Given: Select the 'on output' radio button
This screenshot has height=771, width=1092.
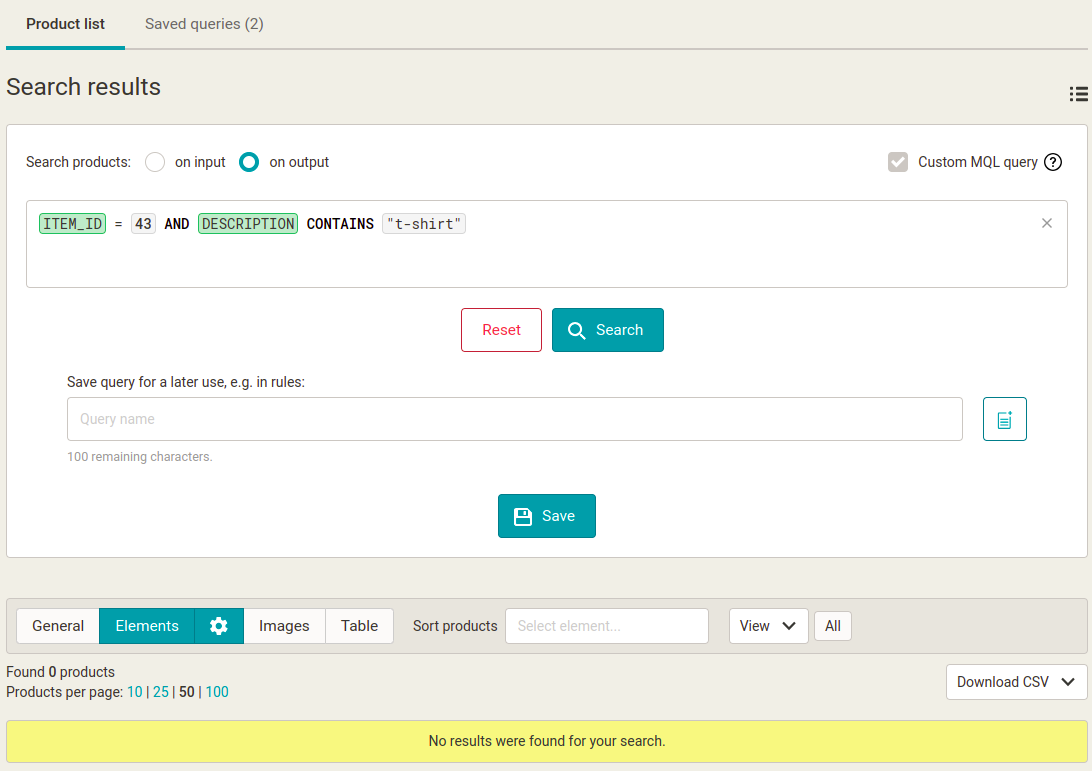Looking at the screenshot, I should (249, 162).
